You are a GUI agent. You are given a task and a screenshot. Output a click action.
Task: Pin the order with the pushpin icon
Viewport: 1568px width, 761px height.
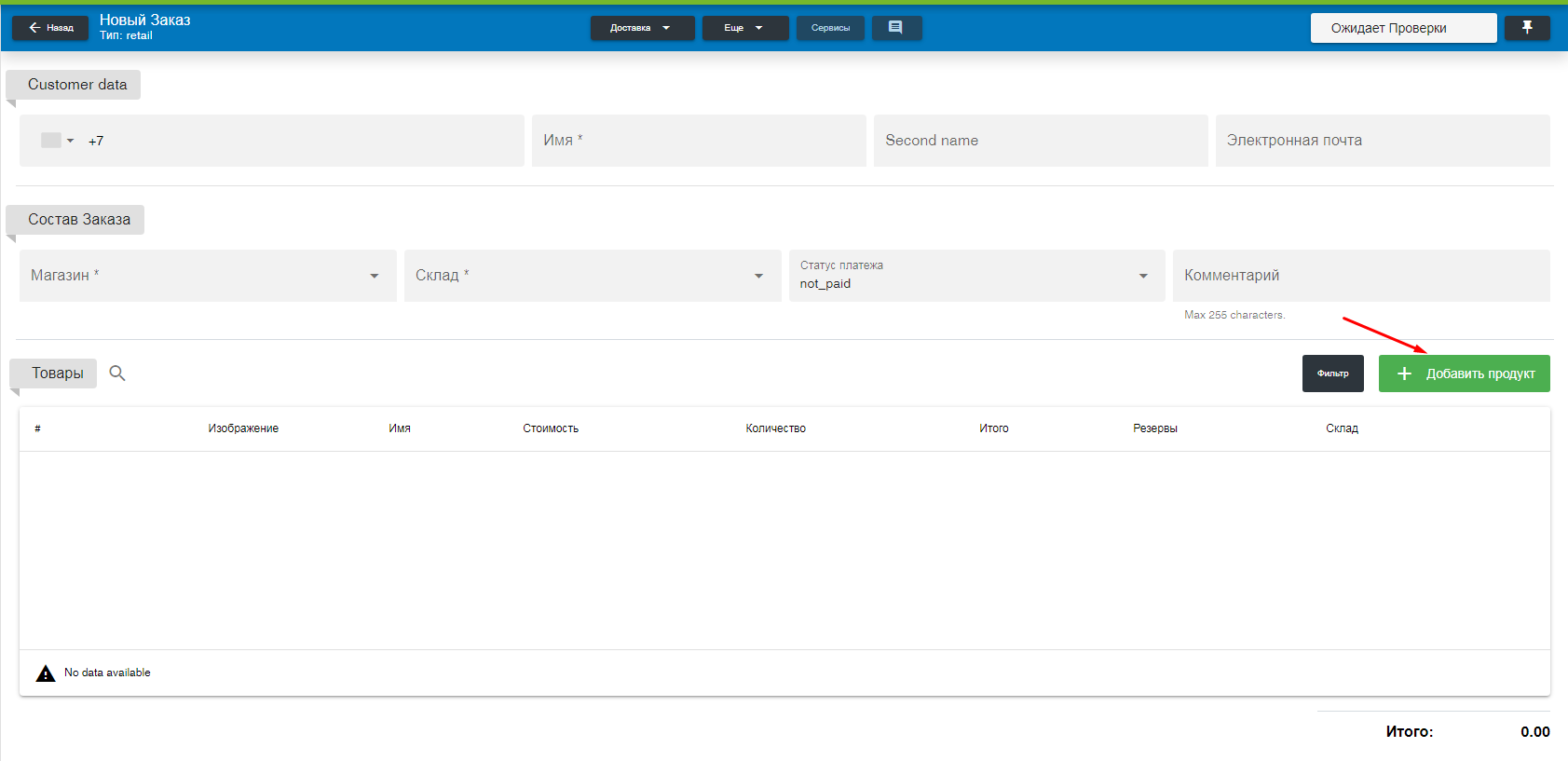pyautogui.click(x=1527, y=28)
